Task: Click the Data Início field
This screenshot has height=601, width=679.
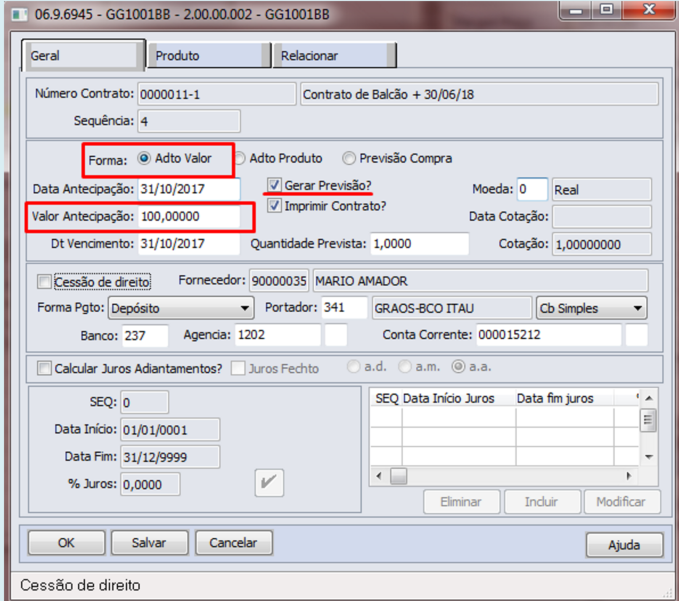Action: [x=170, y=430]
